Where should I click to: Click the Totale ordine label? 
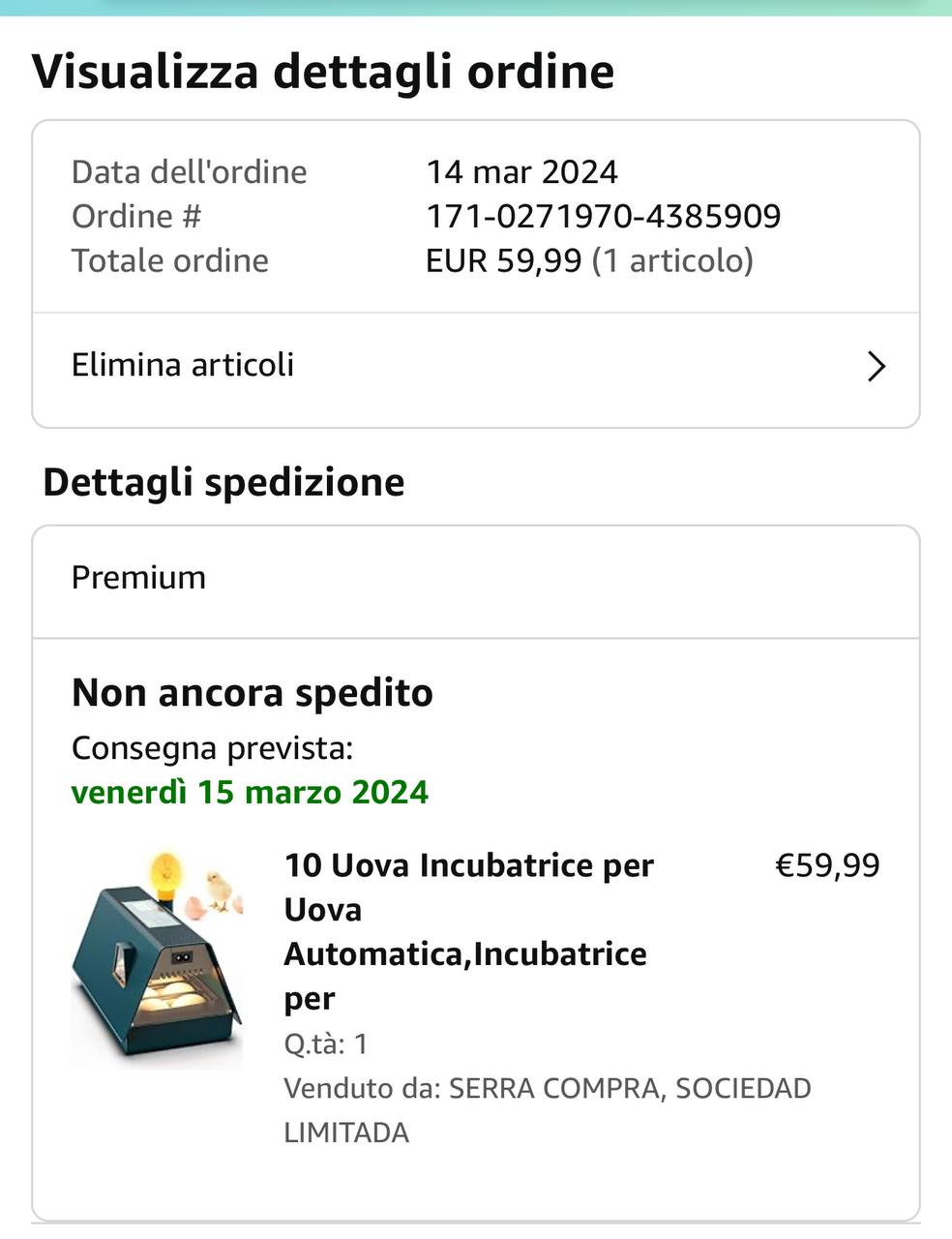pos(170,260)
